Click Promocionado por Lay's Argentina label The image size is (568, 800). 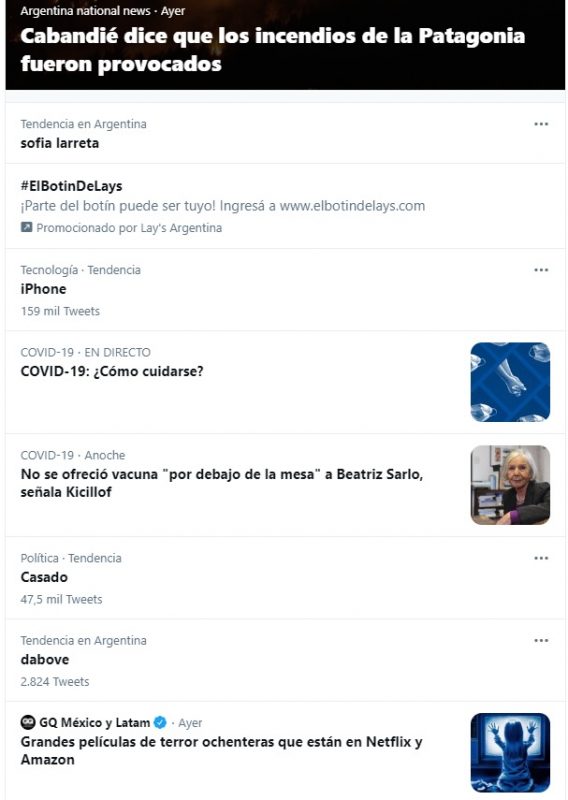tap(129, 228)
